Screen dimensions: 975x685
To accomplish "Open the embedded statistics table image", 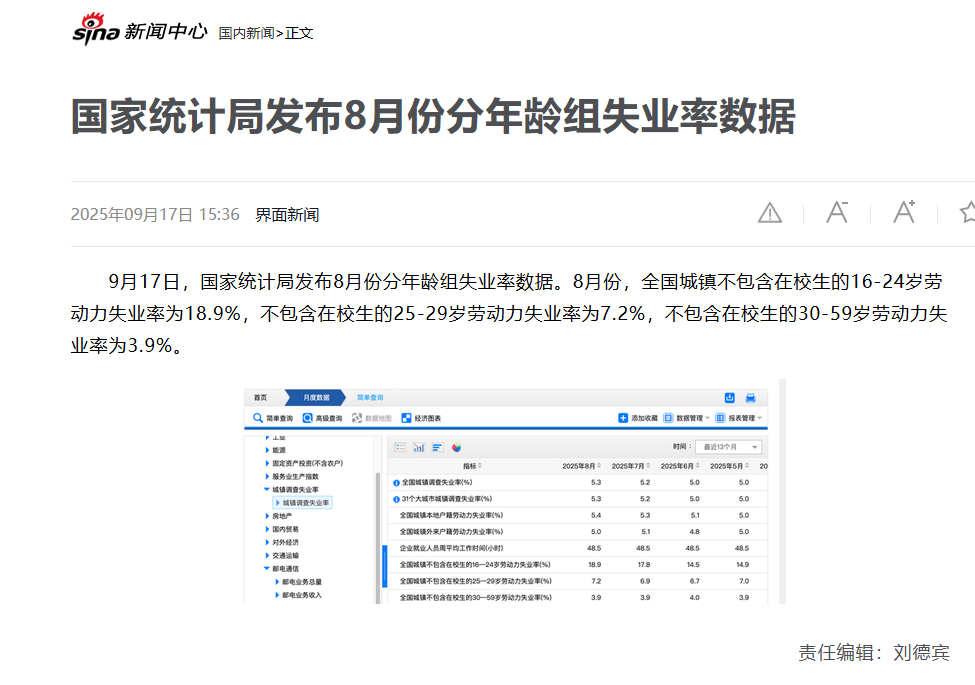I will click(515, 492).
